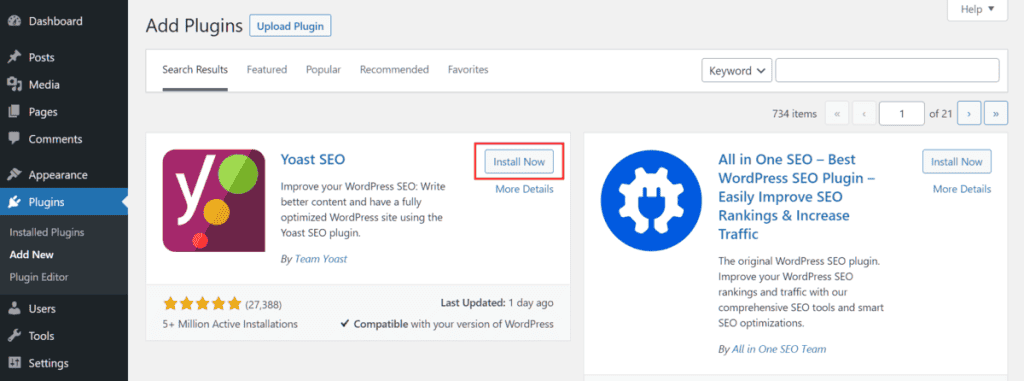Image resolution: width=1024 pixels, height=381 pixels.
Task: Click the Plugins plug icon
Action: [14, 202]
